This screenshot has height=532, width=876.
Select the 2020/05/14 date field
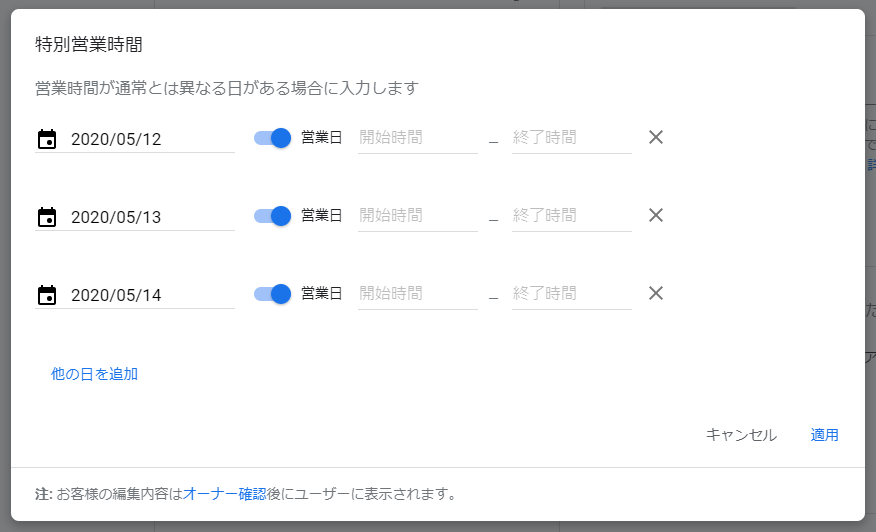150,295
